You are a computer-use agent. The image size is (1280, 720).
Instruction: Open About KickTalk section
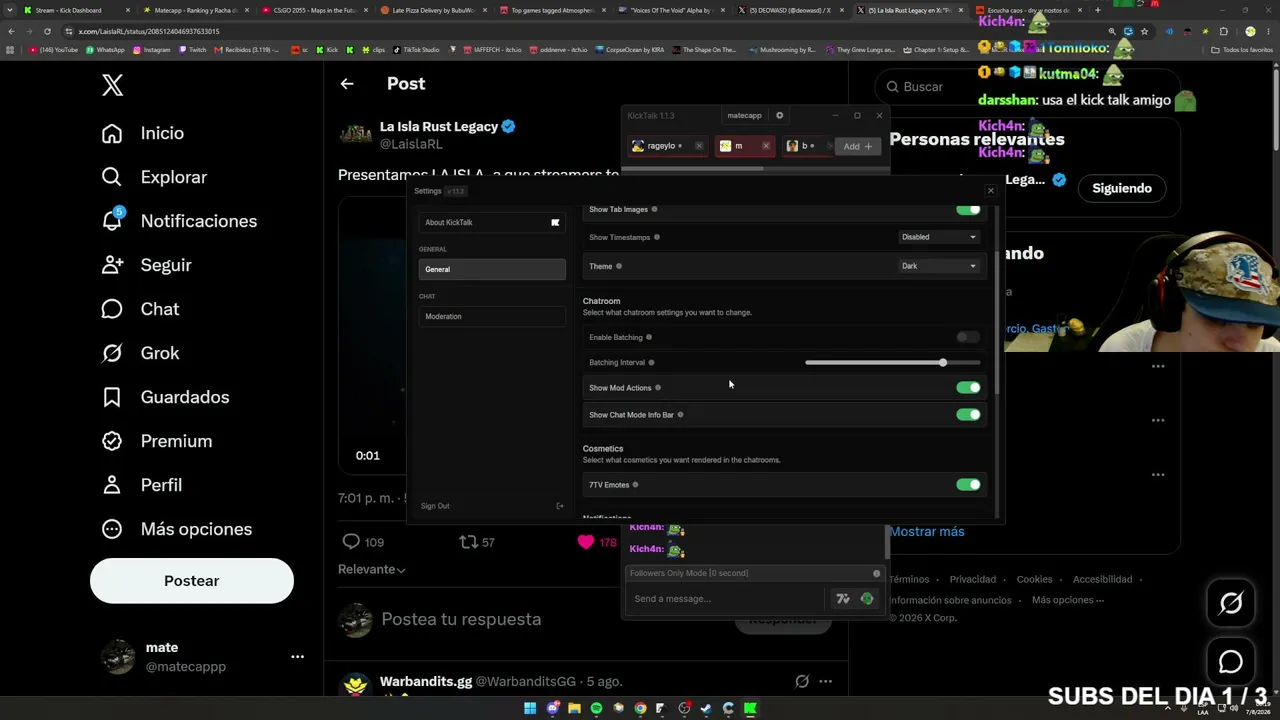[492, 222]
